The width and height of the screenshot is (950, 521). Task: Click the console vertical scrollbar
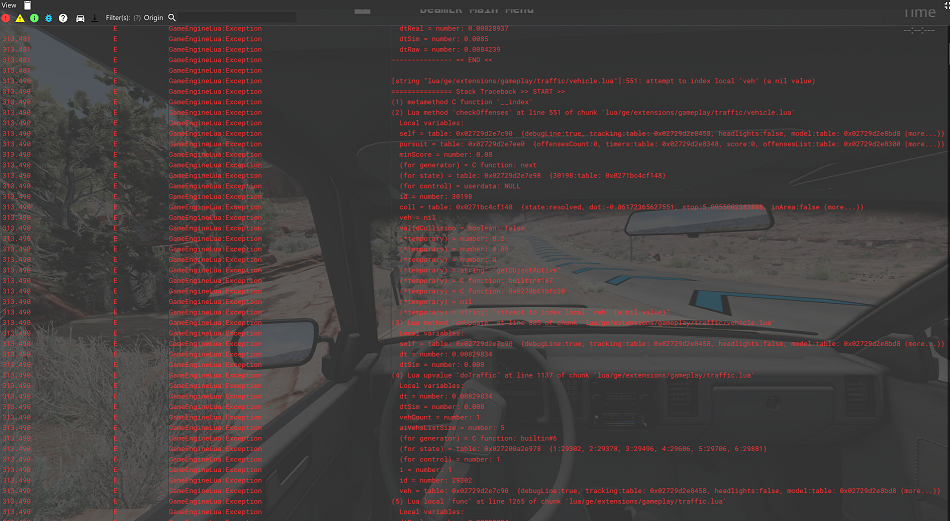pyautogui.click(x=947, y=273)
